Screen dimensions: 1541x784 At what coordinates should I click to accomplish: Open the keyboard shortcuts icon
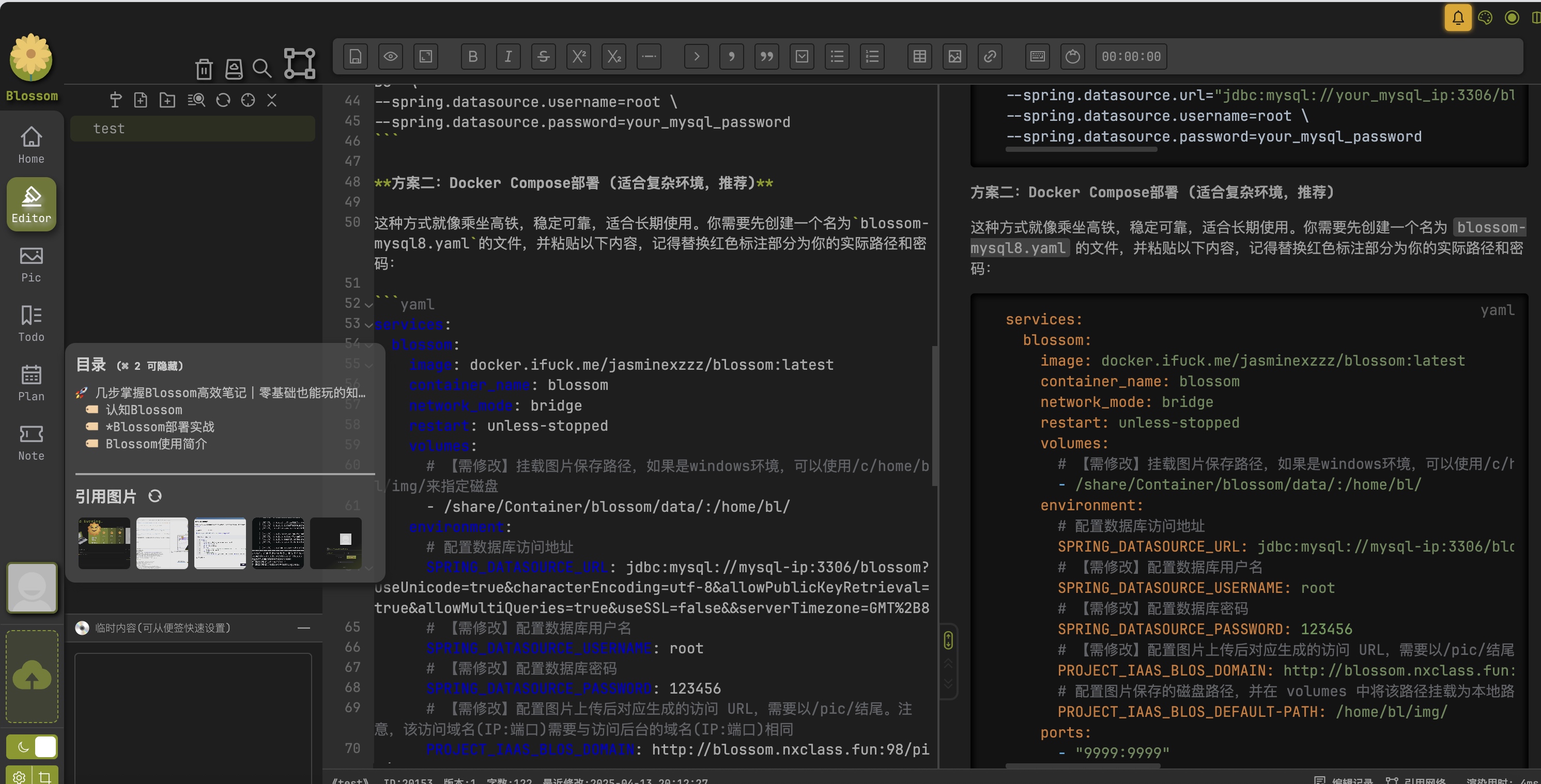point(1037,56)
